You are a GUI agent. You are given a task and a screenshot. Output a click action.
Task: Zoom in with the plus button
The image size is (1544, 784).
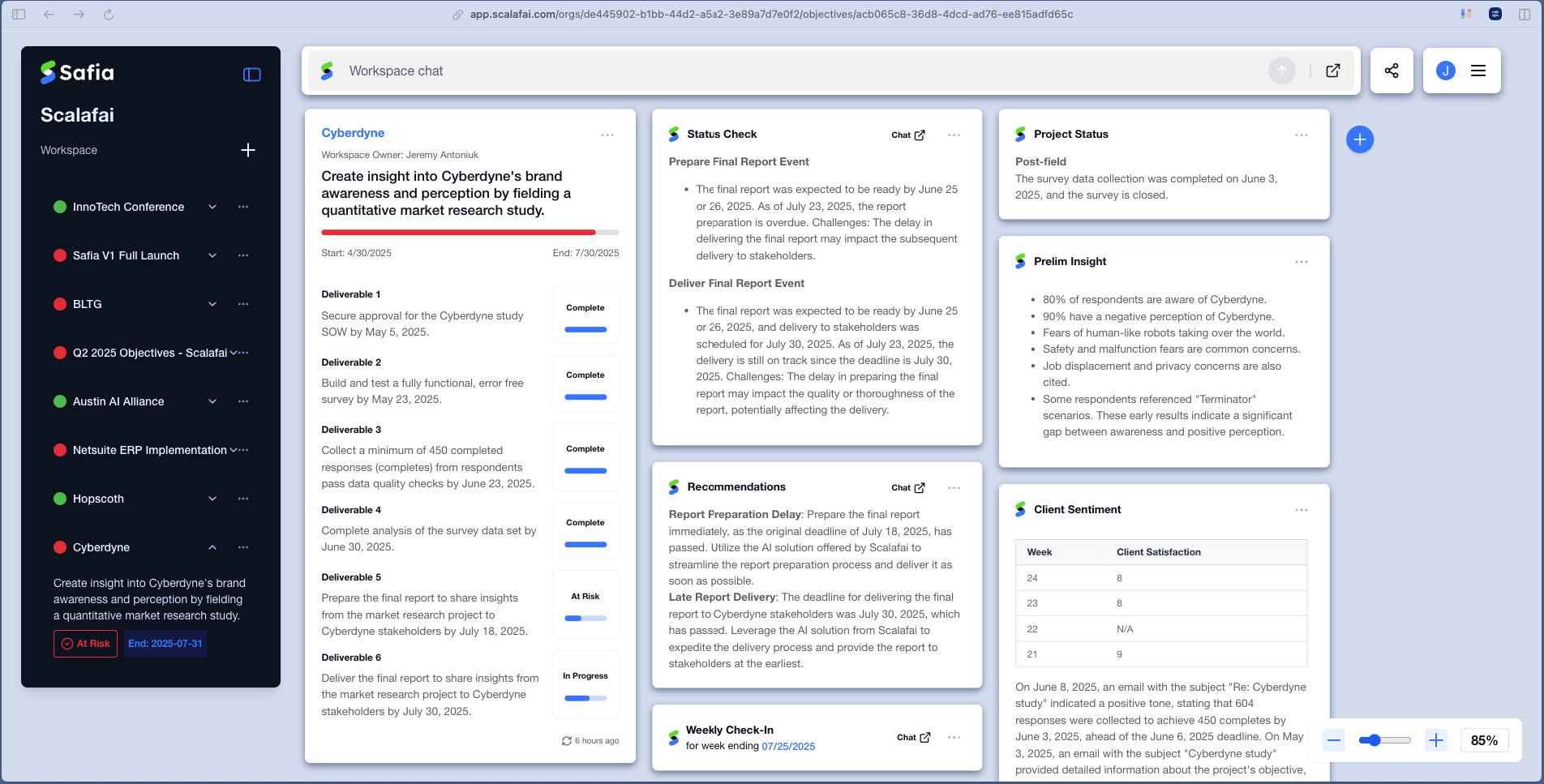[1436, 740]
